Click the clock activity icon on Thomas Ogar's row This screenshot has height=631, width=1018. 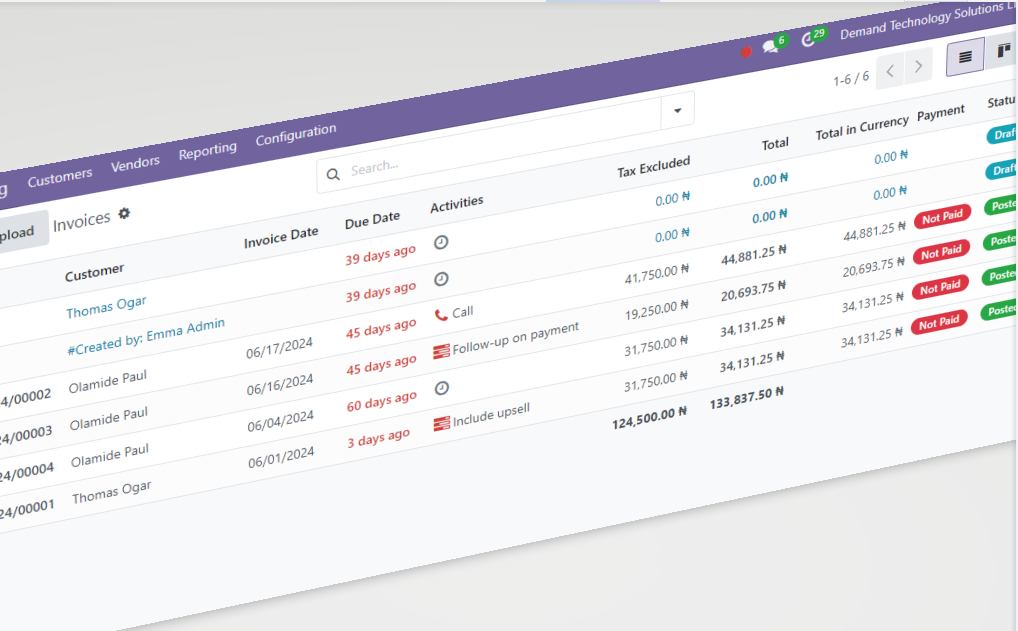click(x=440, y=241)
